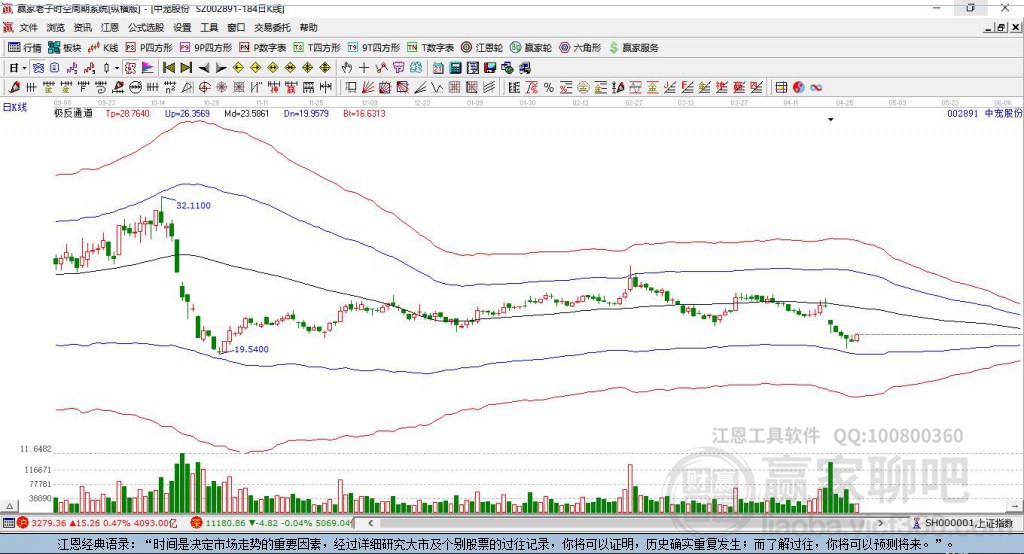Screen dimensions: 1024x554
Task: Click the floppy disk save icon
Action: coord(490,68)
